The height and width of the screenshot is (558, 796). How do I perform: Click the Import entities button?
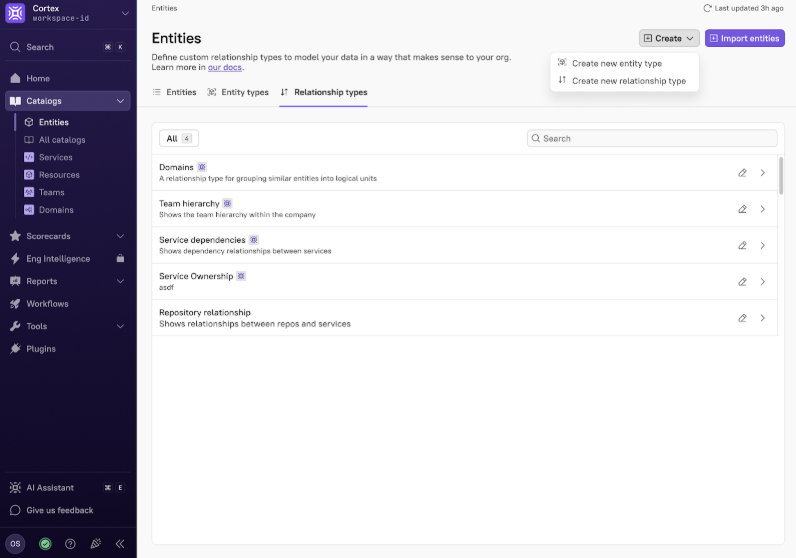744,39
